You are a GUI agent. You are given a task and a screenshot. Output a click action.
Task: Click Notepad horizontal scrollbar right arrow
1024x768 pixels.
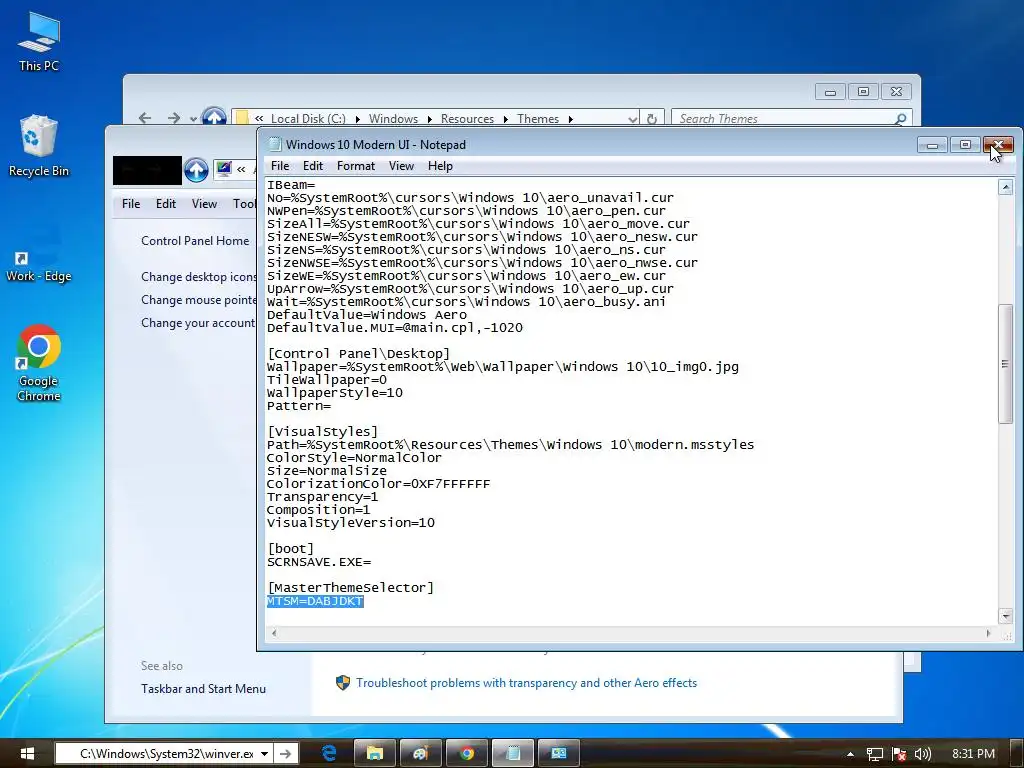(x=988, y=633)
